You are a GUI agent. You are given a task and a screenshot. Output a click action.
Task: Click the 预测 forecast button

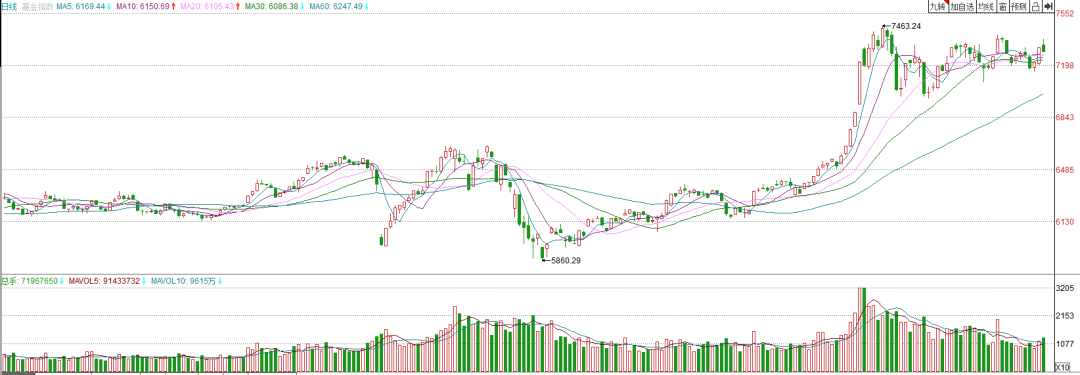1019,6
